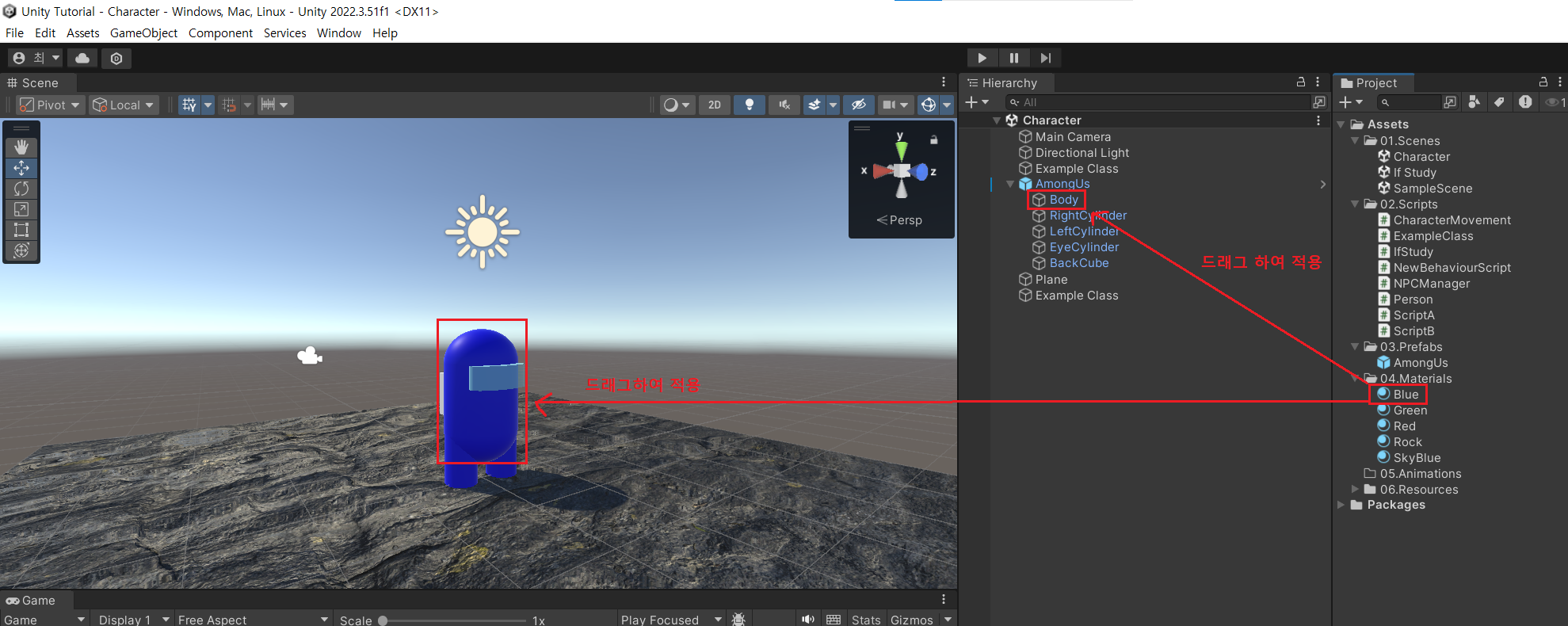Expand the 06.Resources folder
This screenshot has height=626, width=1568.
pos(1355,490)
